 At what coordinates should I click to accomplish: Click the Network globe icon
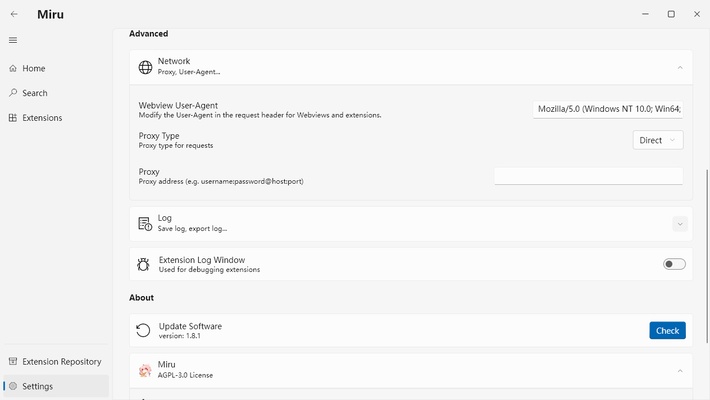[145, 67]
